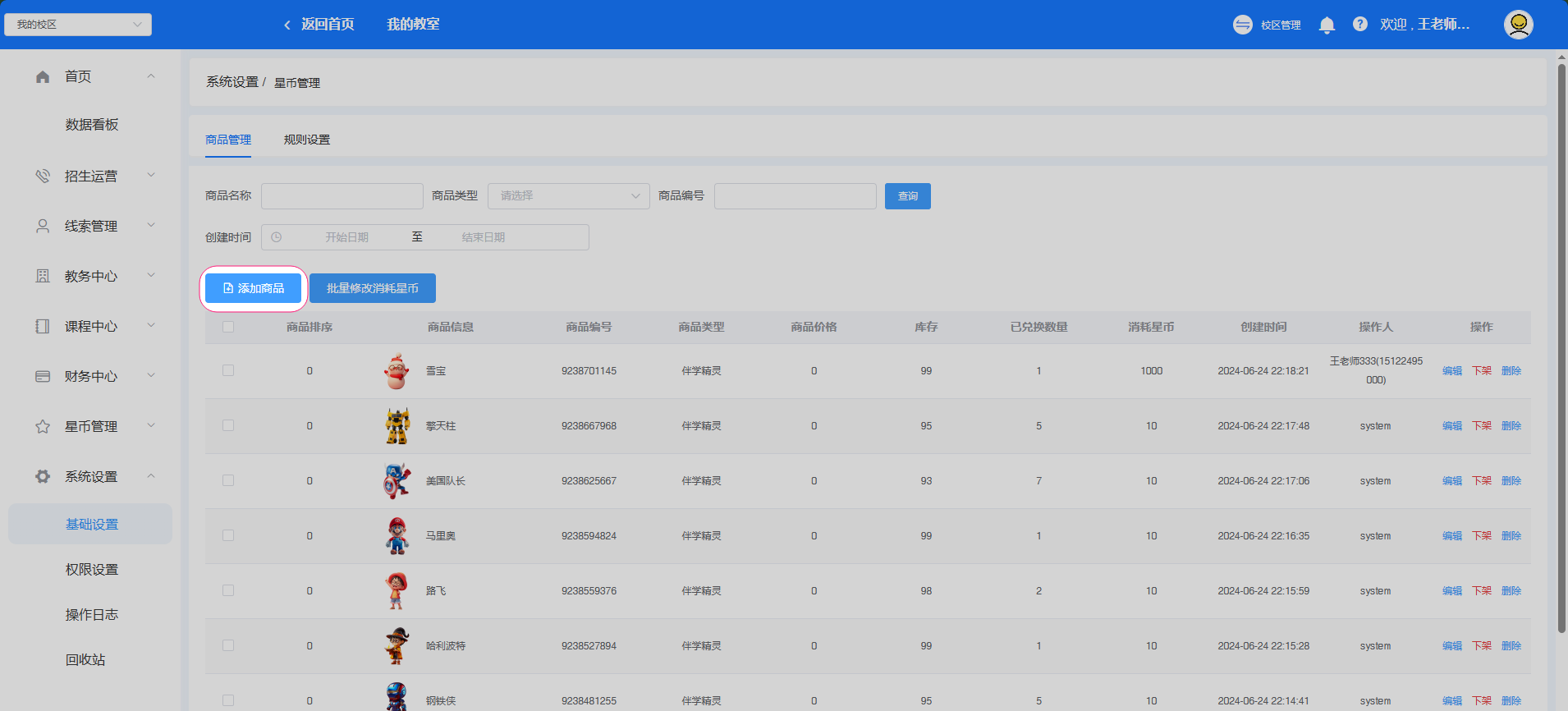Click the 商品编号 input field
Viewport: 1568px width, 711px height.
coord(795,196)
